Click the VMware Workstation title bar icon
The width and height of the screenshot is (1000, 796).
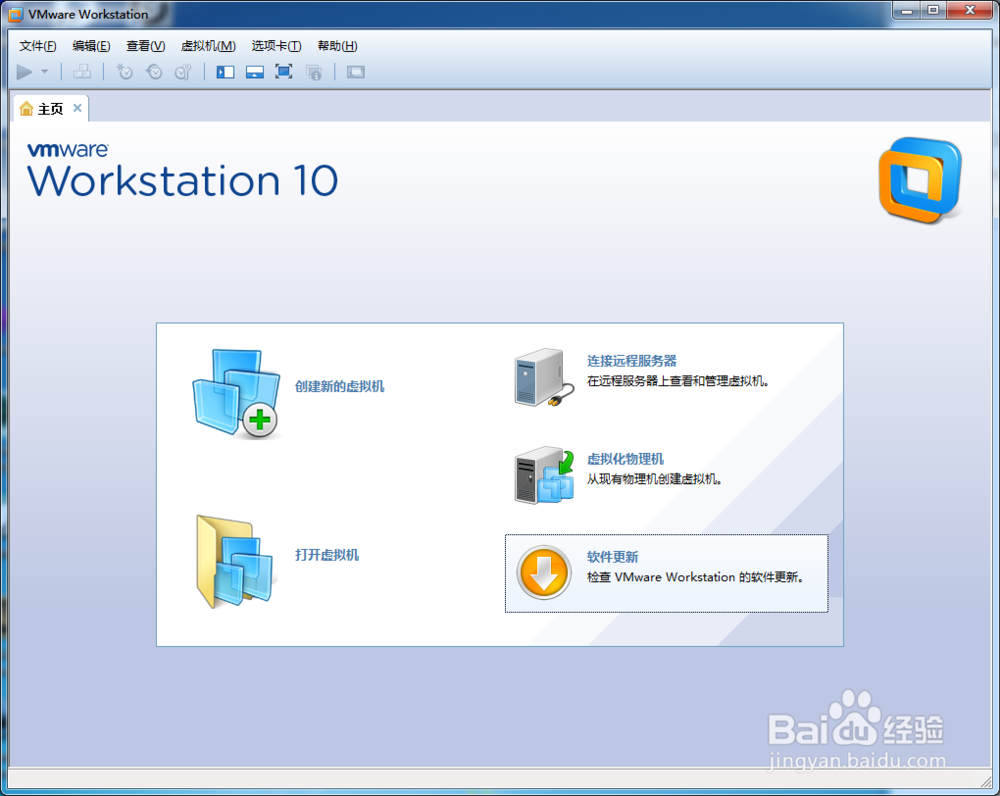tap(15, 14)
